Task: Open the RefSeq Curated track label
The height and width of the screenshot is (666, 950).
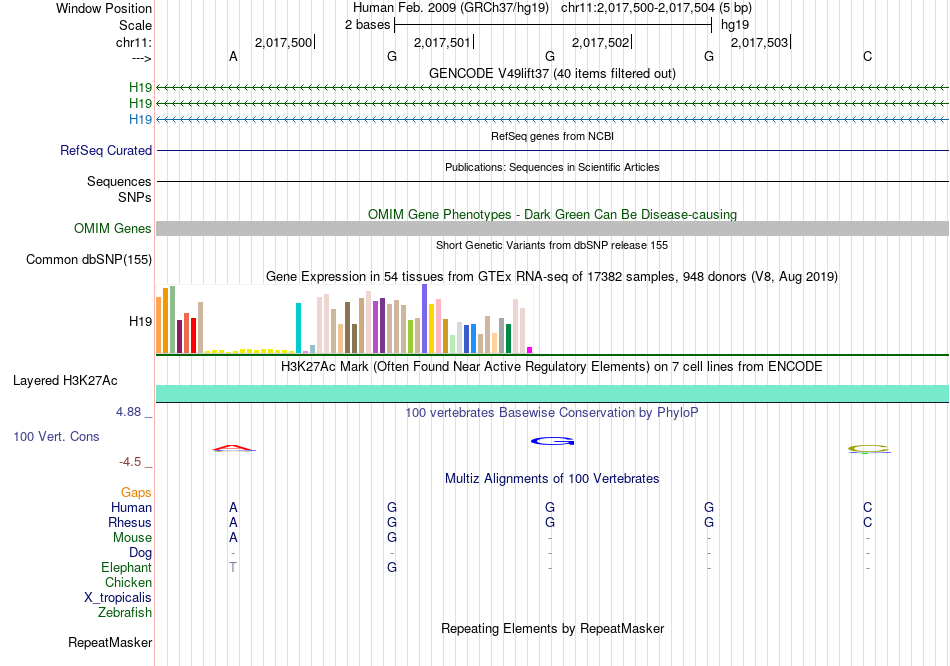Action: click(x=105, y=150)
